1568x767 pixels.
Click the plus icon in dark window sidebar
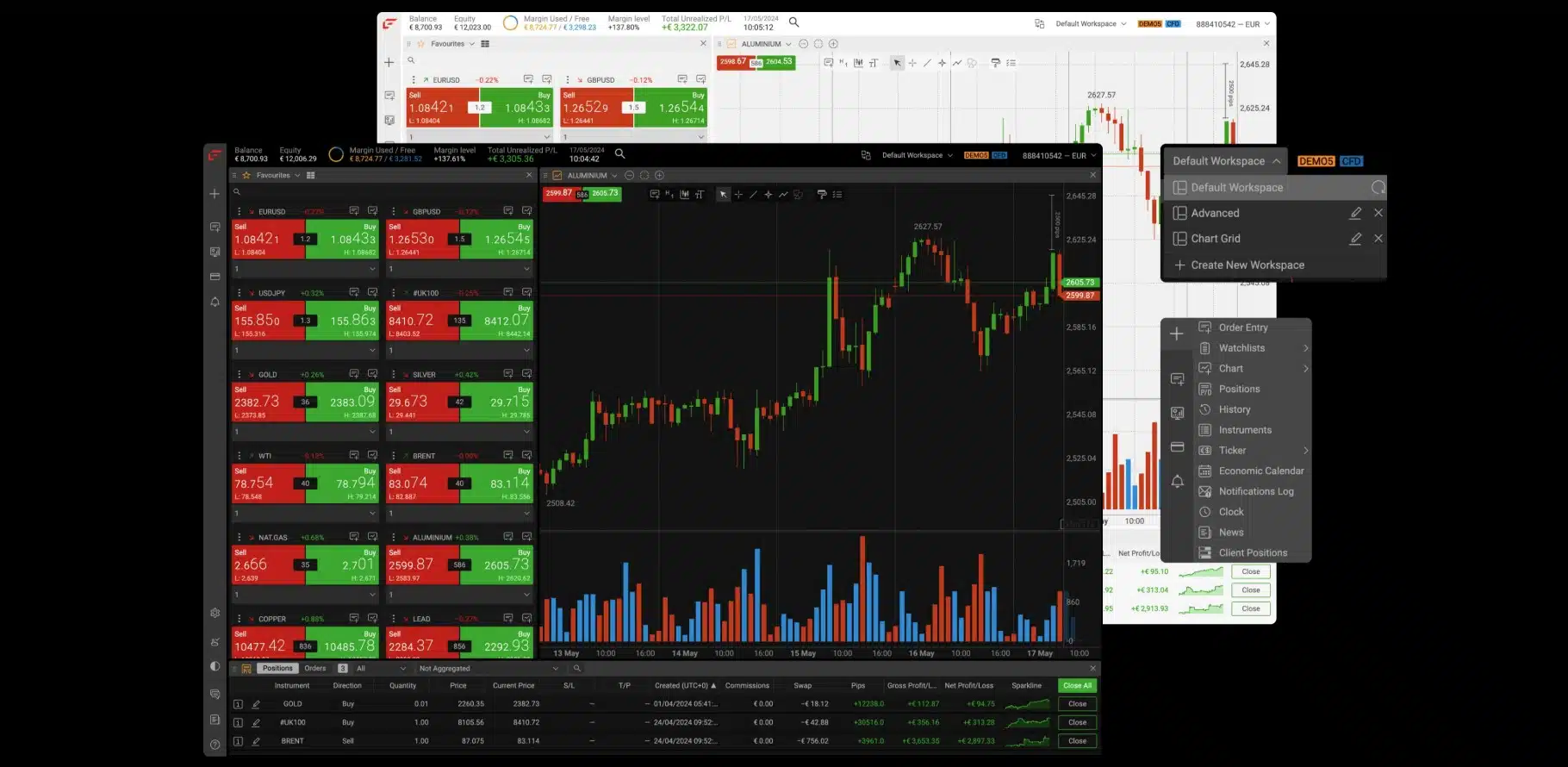(215, 194)
